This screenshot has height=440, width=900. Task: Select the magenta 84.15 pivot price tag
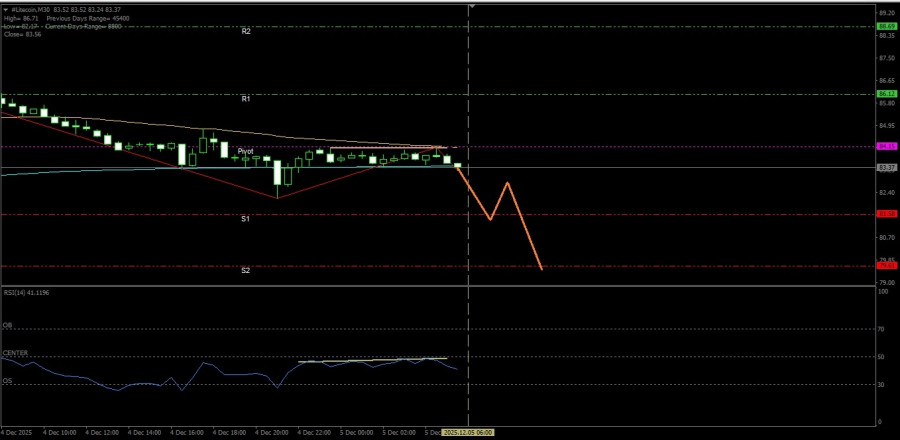(x=886, y=146)
